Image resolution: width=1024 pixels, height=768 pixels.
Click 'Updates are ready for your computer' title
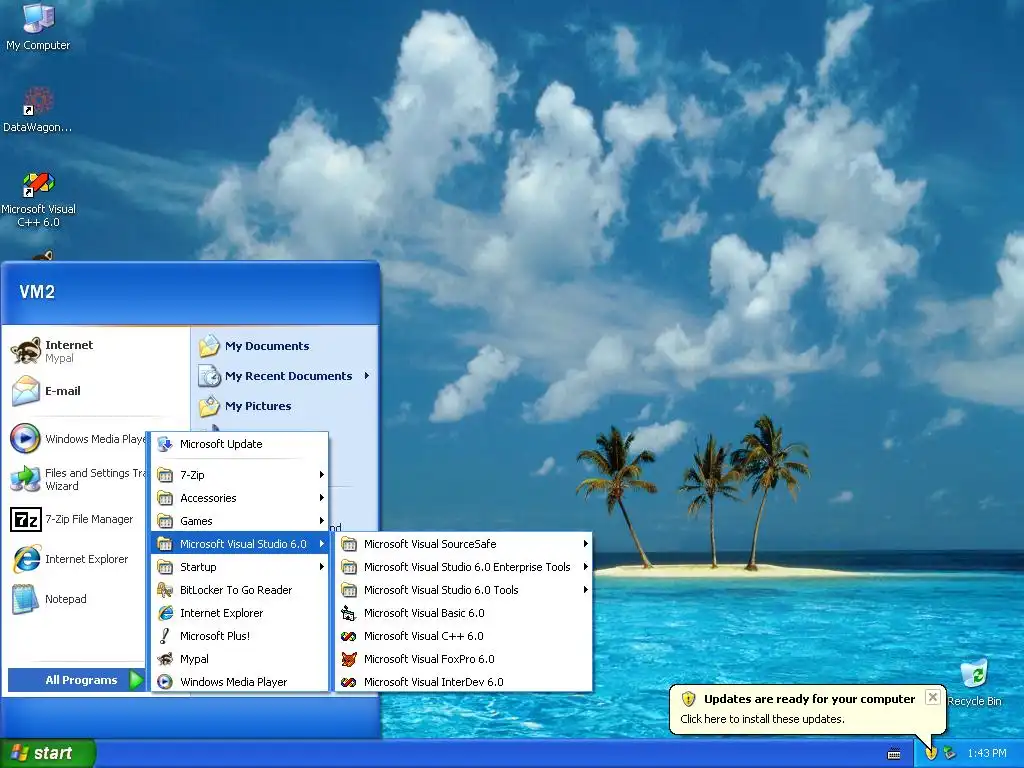(809, 699)
